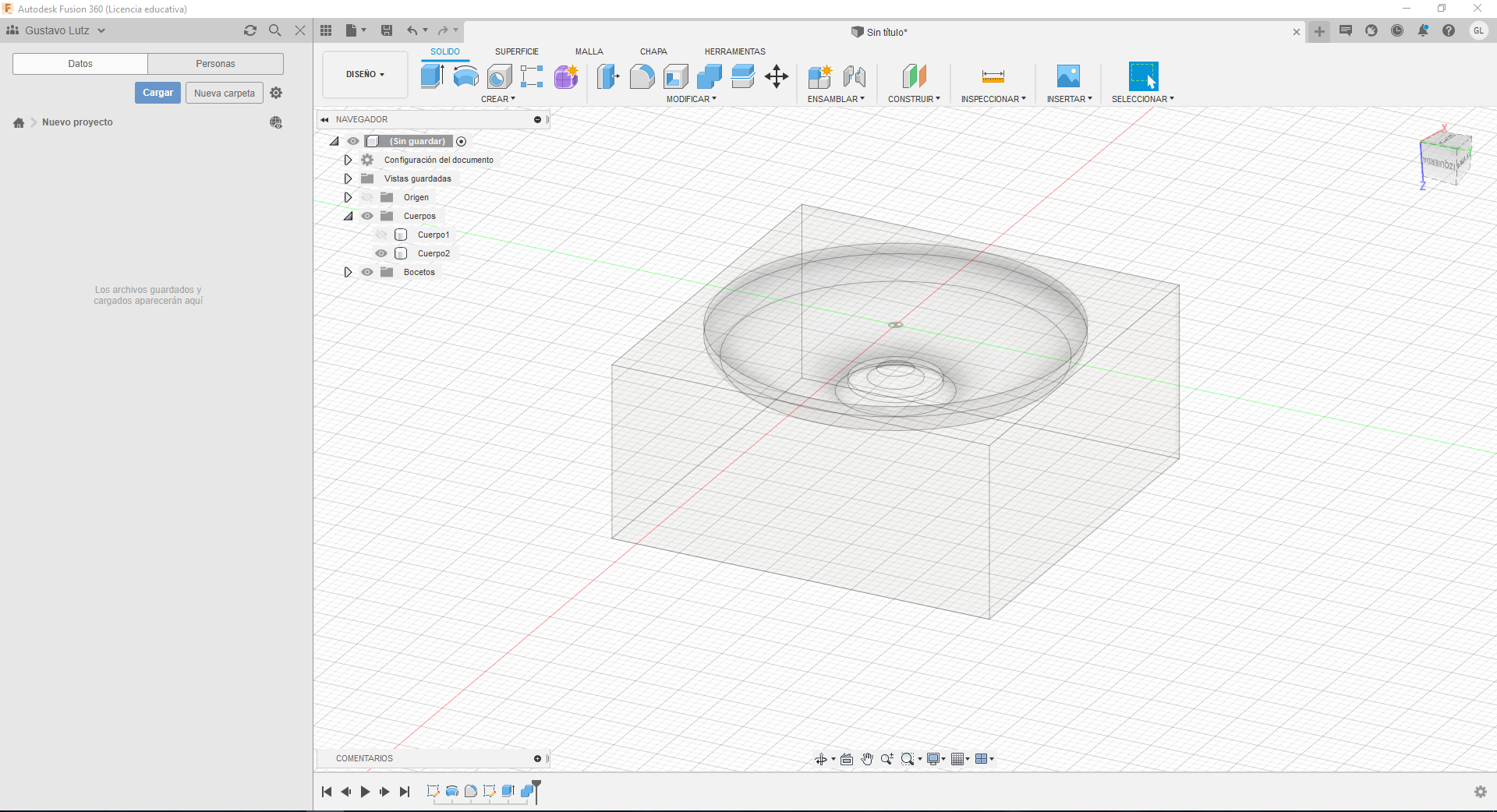Click the Nueva carpeta button

click(x=225, y=93)
